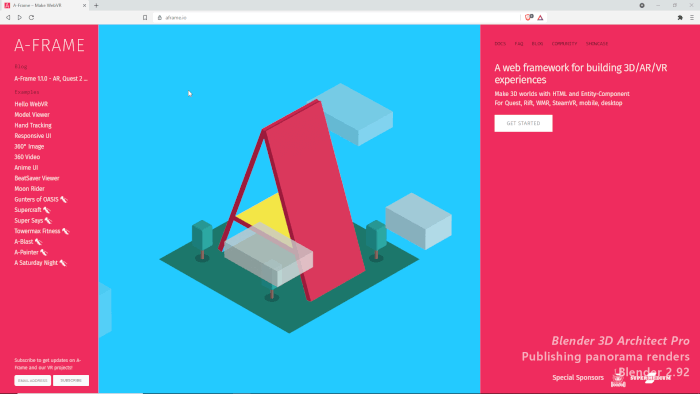Open the 360 Video example
This screenshot has width=700, height=394.
(27, 157)
